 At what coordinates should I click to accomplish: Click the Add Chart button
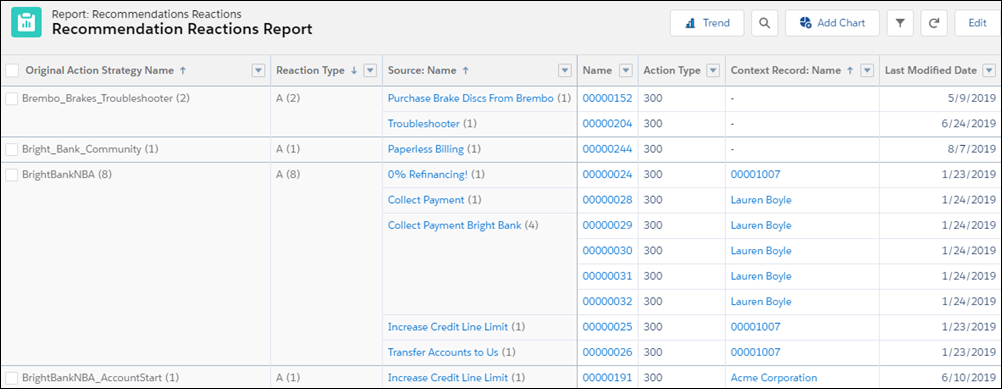(832, 23)
